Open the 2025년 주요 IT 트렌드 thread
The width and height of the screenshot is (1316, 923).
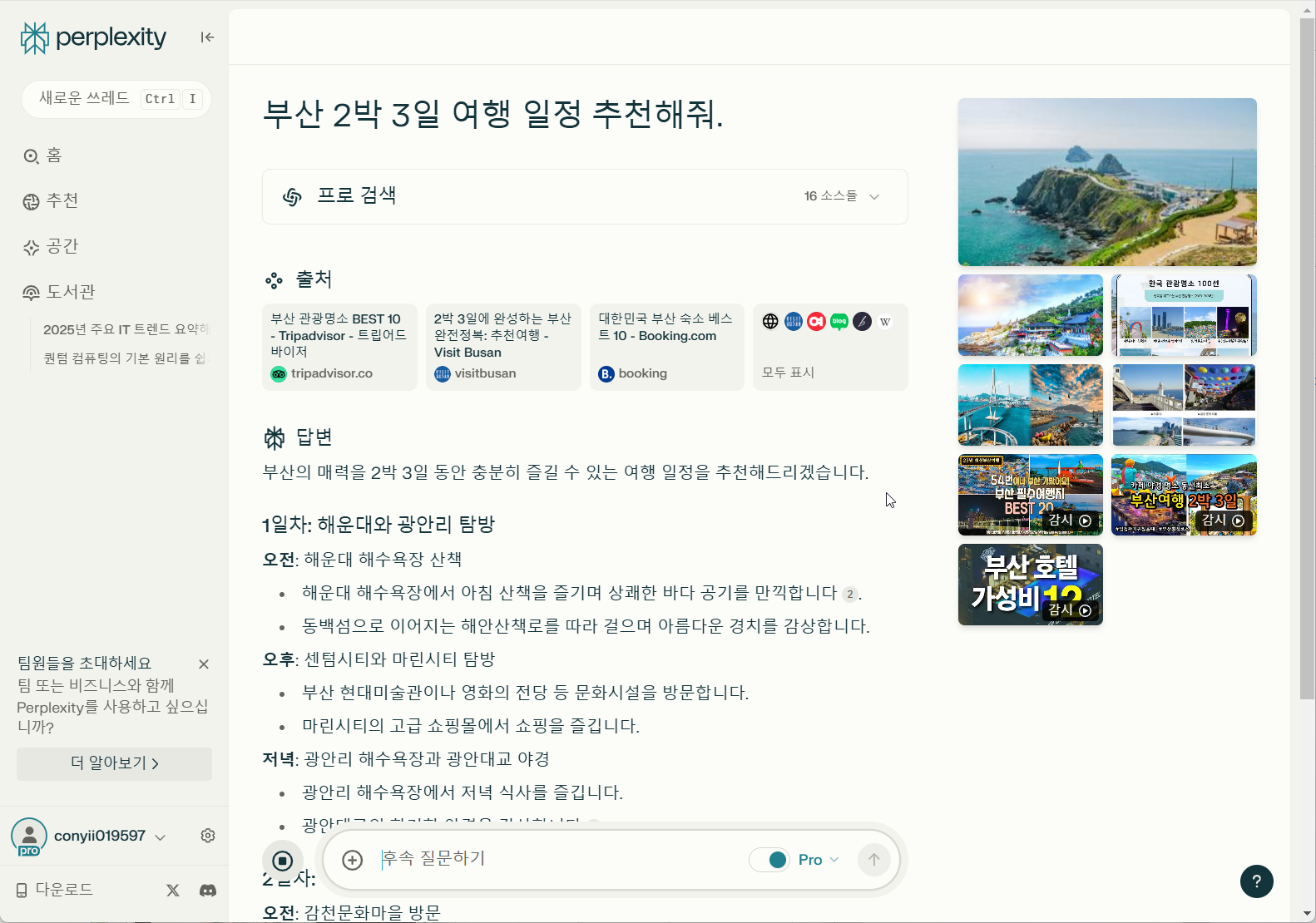(x=126, y=329)
